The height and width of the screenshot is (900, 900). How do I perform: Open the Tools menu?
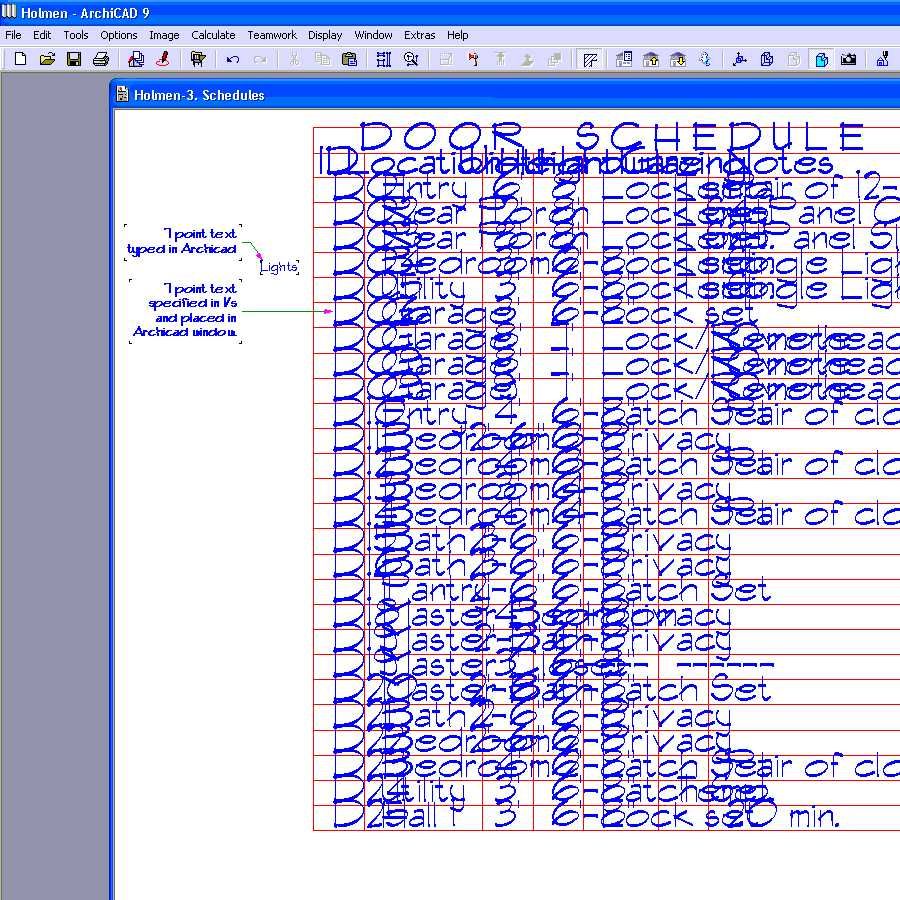[76, 35]
